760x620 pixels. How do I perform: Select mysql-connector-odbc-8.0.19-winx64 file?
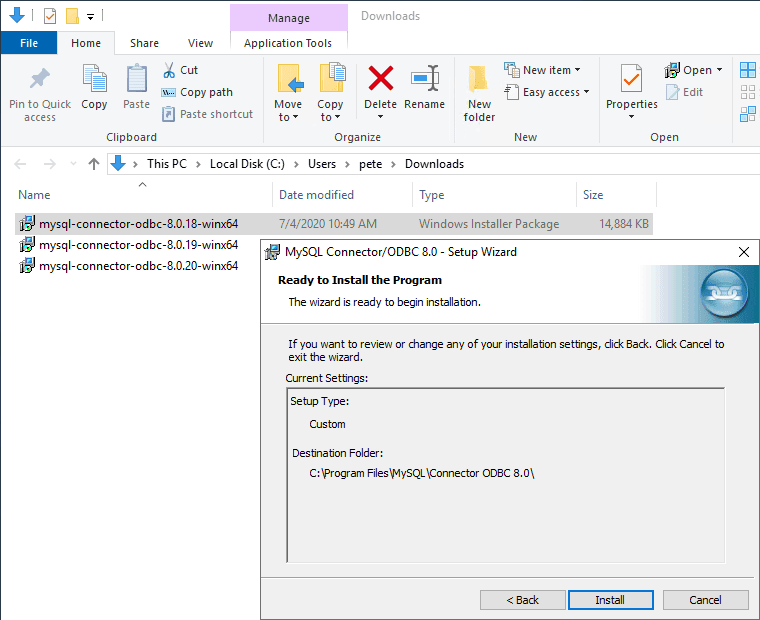138,245
